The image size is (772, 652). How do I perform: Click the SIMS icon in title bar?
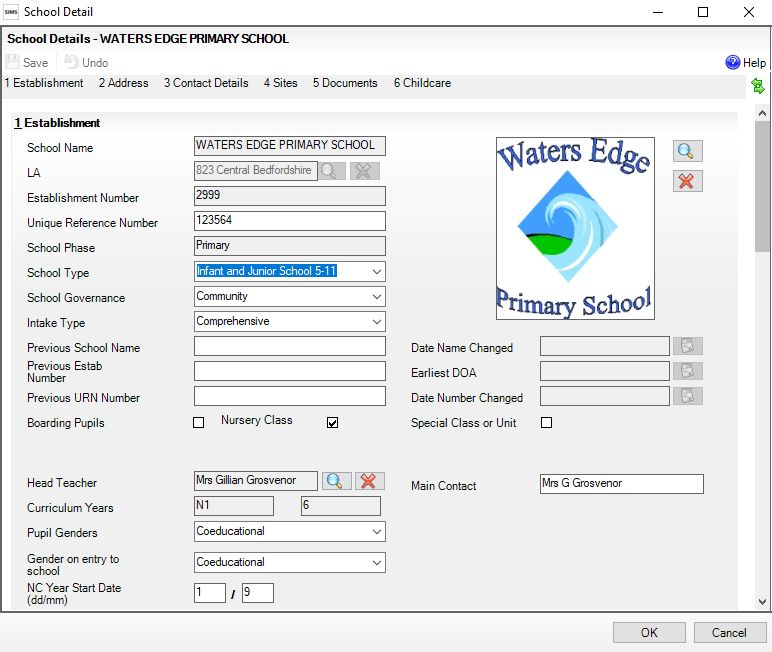(11, 12)
